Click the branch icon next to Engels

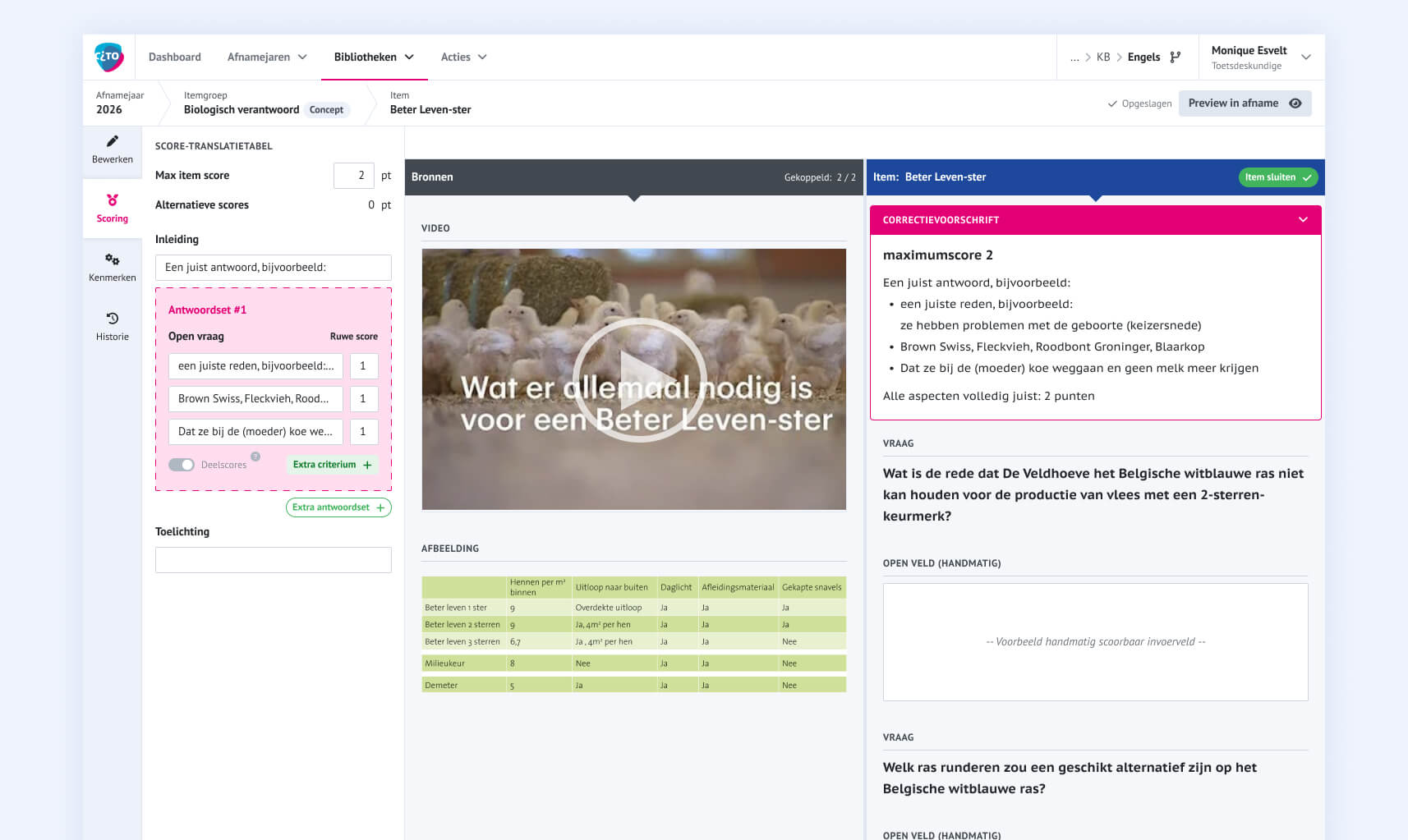coord(1176,57)
